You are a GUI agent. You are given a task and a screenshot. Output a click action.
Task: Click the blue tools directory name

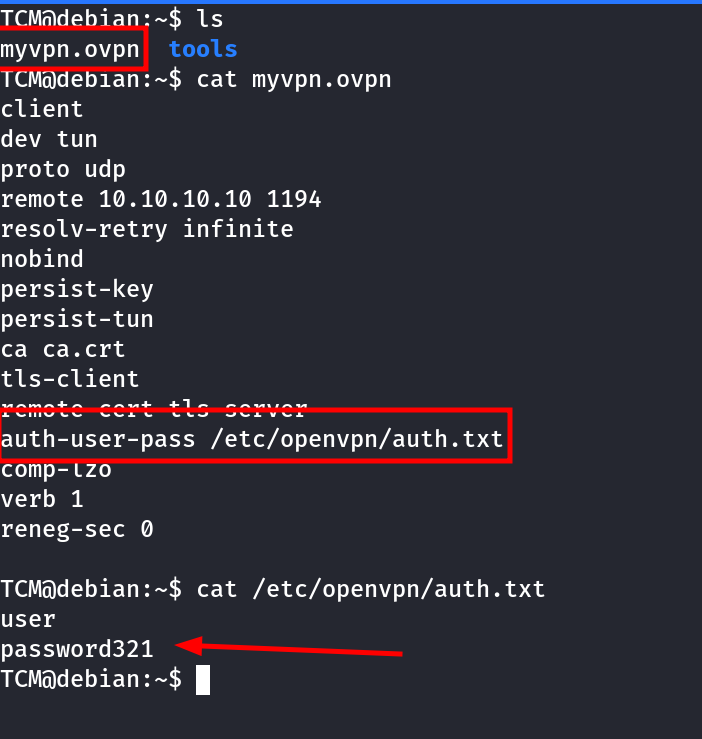pos(203,49)
